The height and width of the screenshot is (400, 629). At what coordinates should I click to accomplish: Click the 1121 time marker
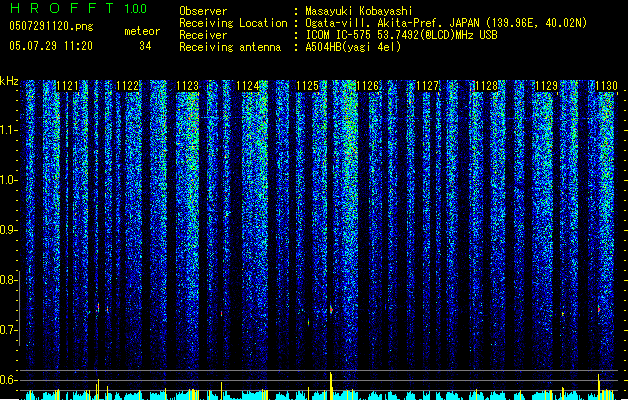click(x=67, y=86)
